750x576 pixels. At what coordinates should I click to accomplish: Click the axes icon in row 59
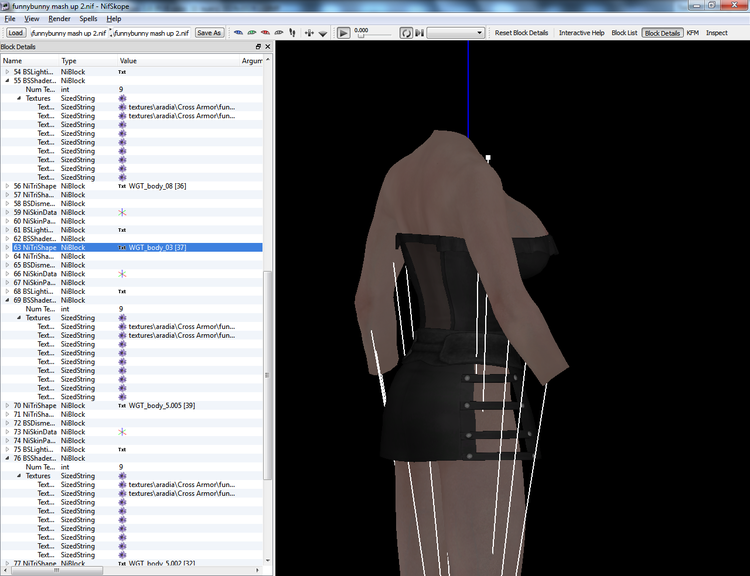click(122, 212)
